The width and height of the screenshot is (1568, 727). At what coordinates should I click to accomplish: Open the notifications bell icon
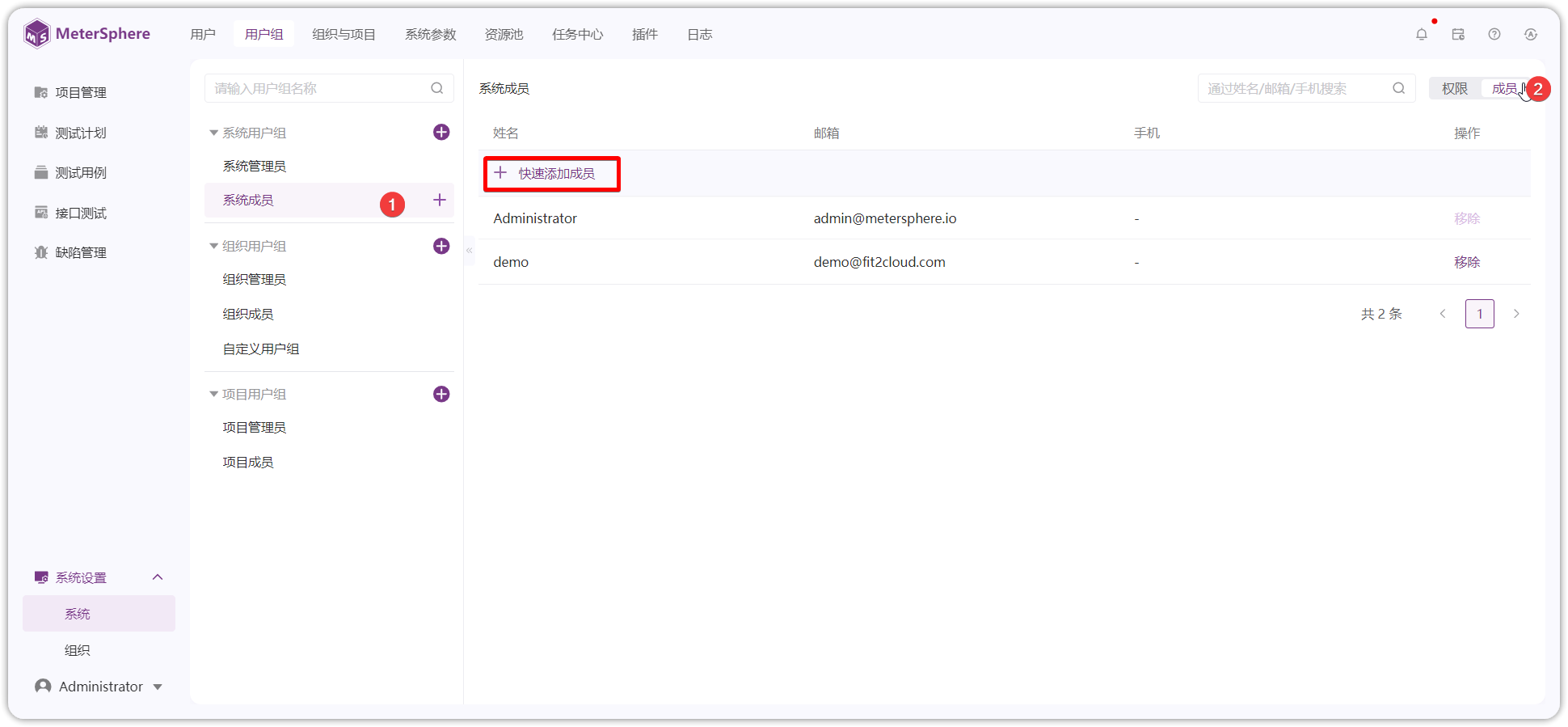point(1422,34)
